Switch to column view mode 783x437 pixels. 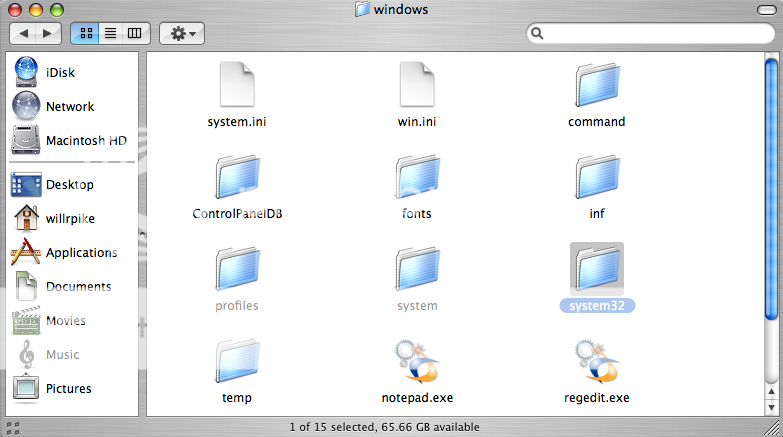tap(135, 33)
